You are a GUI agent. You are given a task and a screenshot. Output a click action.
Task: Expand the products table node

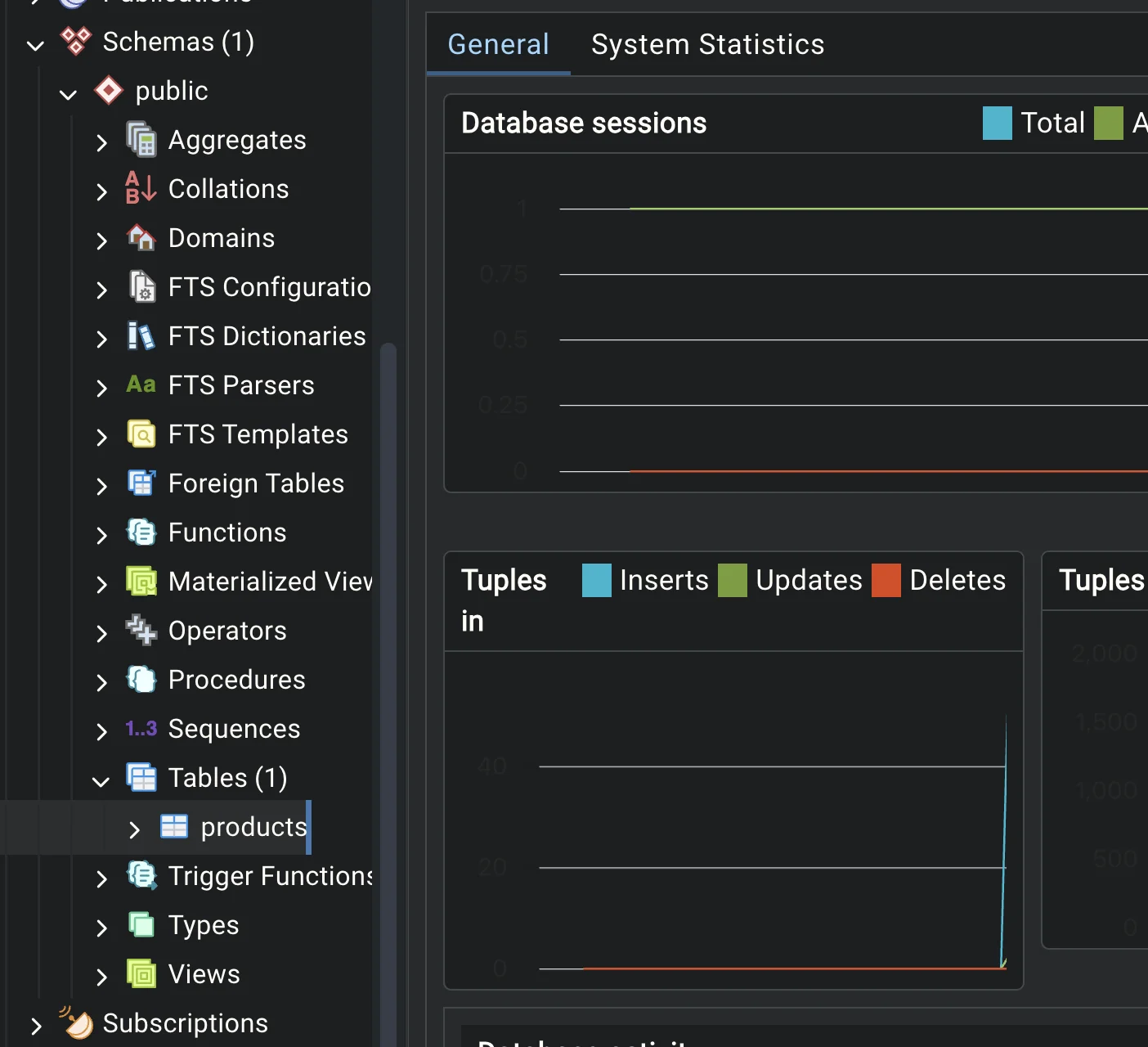tap(134, 829)
